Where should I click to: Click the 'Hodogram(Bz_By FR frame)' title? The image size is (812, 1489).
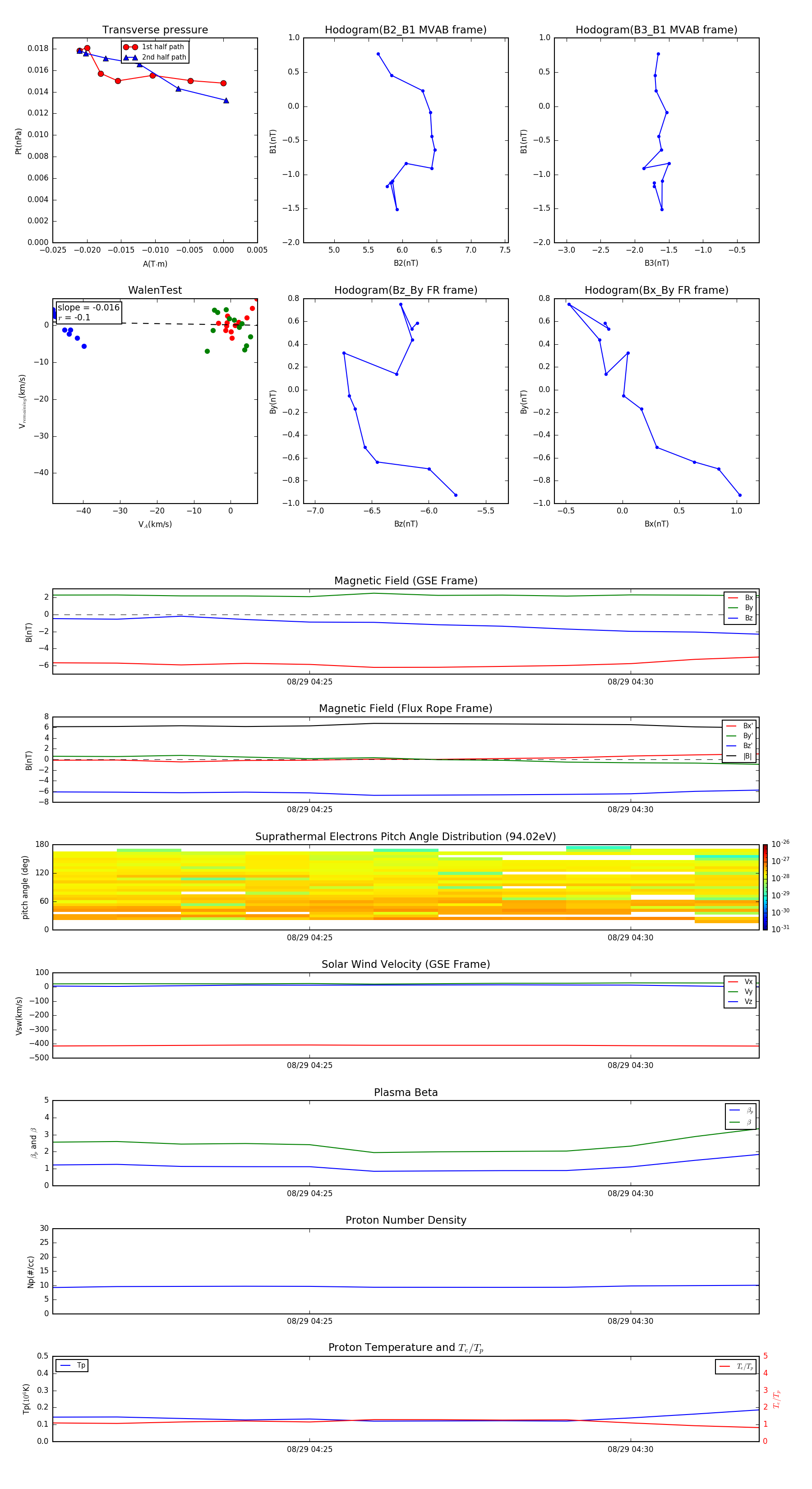pos(406,290)
